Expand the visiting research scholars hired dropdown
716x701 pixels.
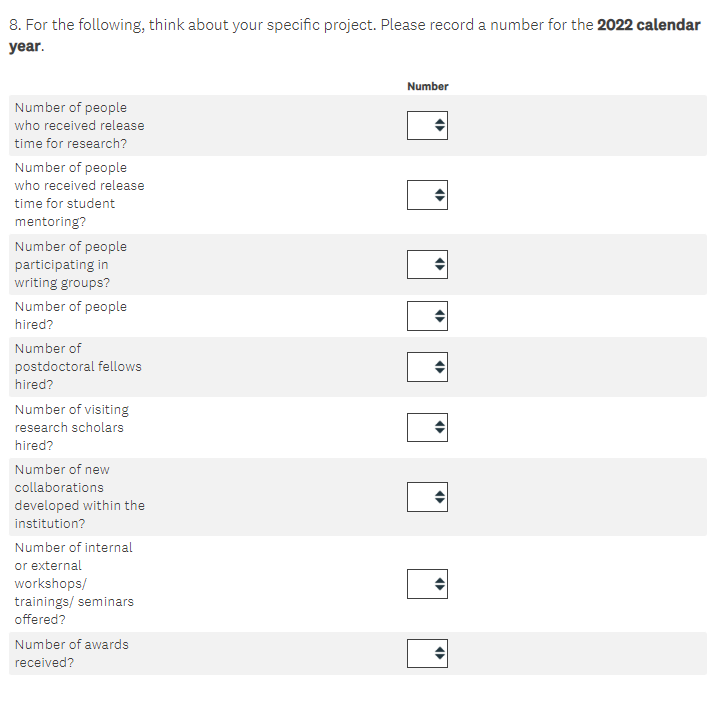pyautogui.click(x=427, y=427)
